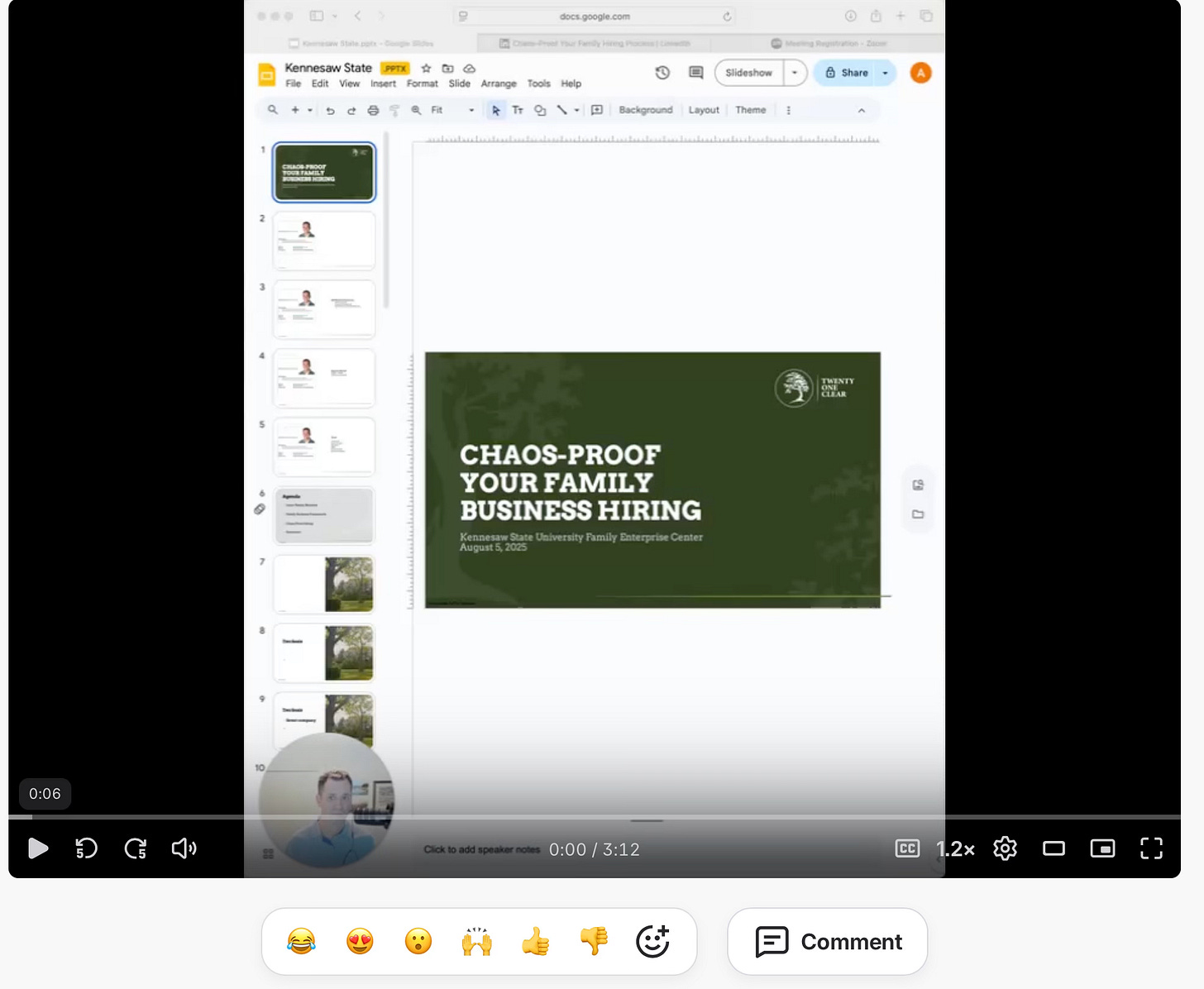Select slide 1 thumbnail in filmstrip
The height and width of the screenshot is (989, 1204).
pyautogui.click(x=324, y=172)
